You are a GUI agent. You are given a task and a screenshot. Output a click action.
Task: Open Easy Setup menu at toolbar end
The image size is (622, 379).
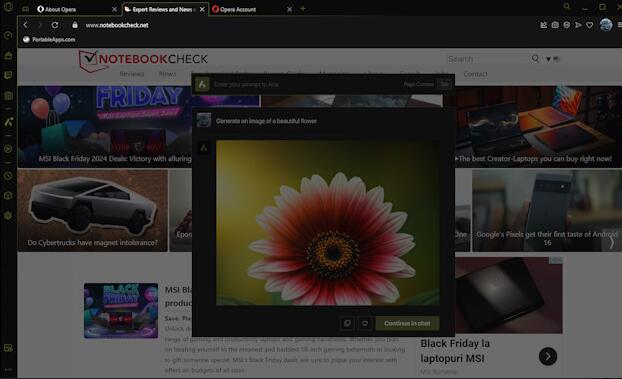pyautogui.click(x=619, y=25)
